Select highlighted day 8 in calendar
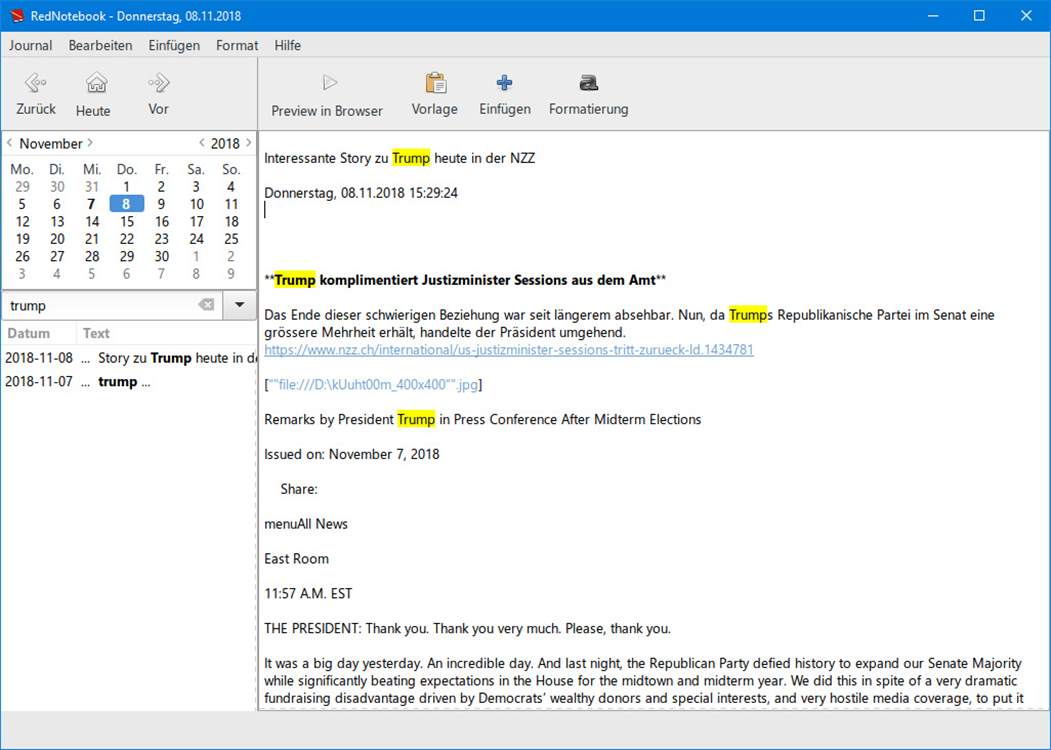 pyautogui.click(x=126, y=204)
